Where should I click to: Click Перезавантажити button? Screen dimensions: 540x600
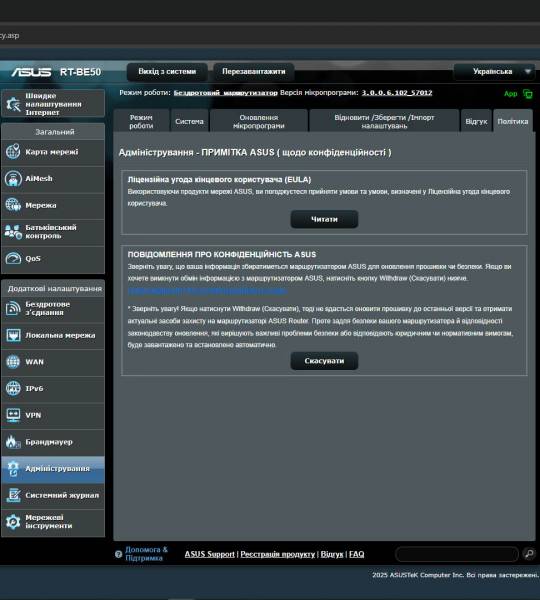click(254, 72)
